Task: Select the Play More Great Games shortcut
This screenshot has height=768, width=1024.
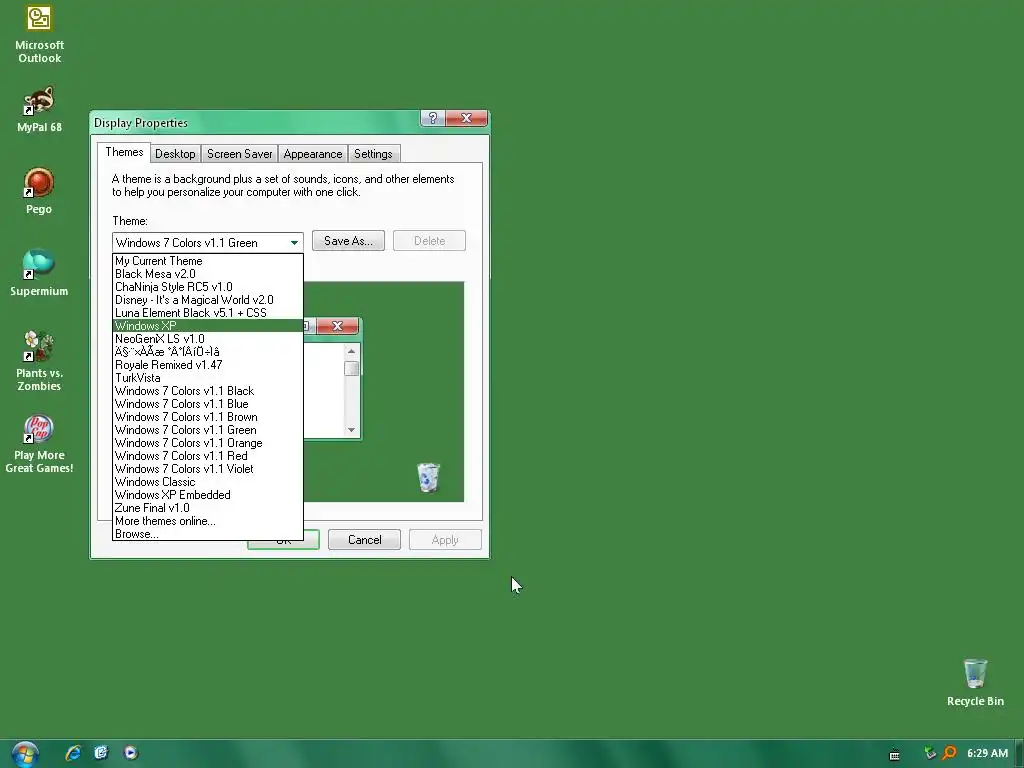Action: coord(39,444)
